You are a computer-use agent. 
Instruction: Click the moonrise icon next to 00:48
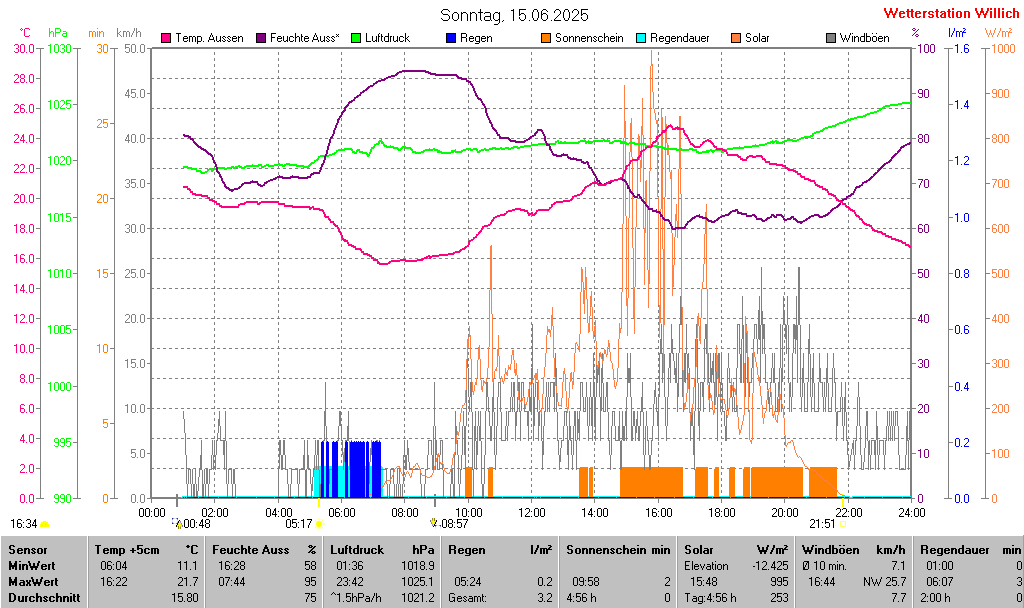[x=176, y=523]
